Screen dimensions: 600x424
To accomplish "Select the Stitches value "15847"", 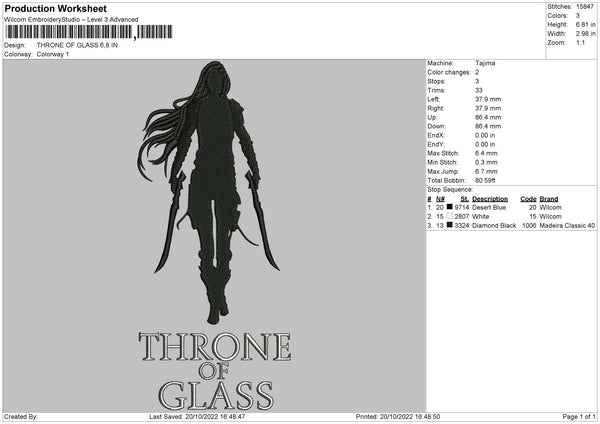I will pos(585,7).
